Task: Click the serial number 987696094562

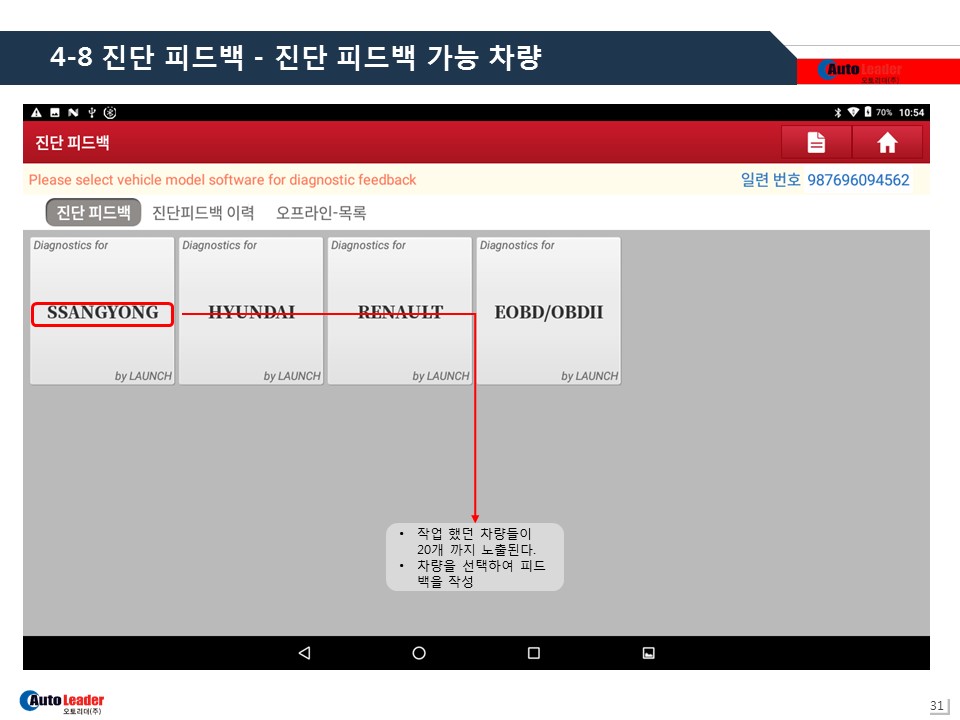Action: 858,180
